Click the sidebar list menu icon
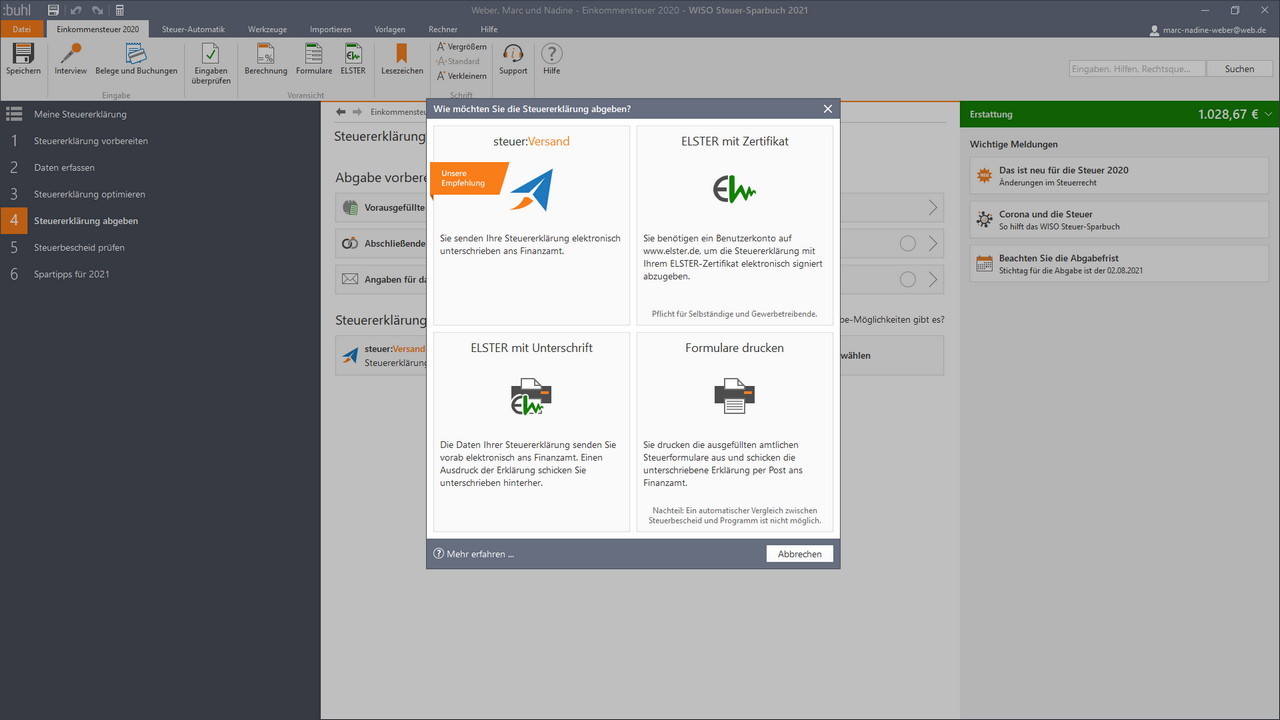 (14, 114)
